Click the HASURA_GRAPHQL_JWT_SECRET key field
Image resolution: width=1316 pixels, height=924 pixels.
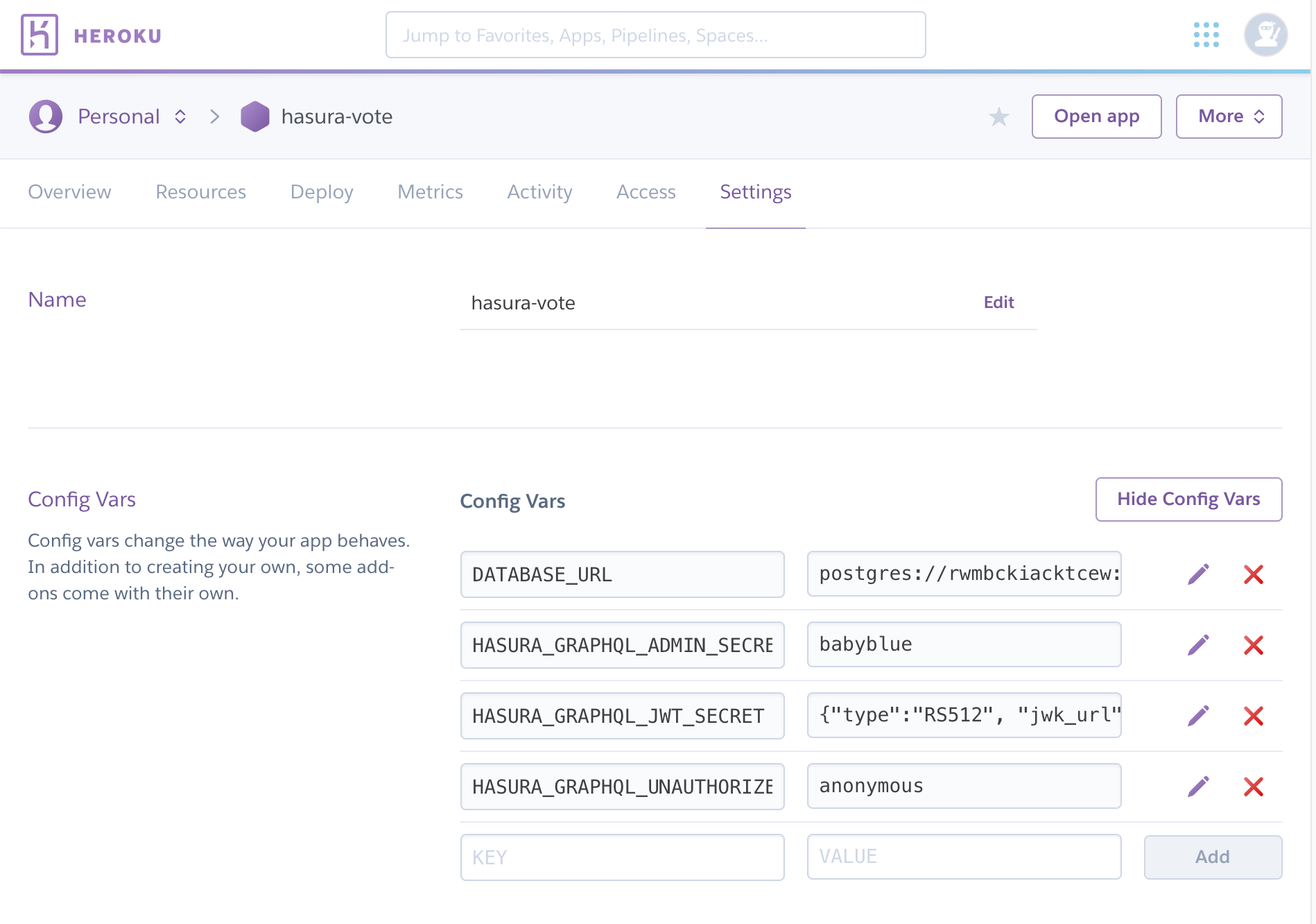(622, 716)
